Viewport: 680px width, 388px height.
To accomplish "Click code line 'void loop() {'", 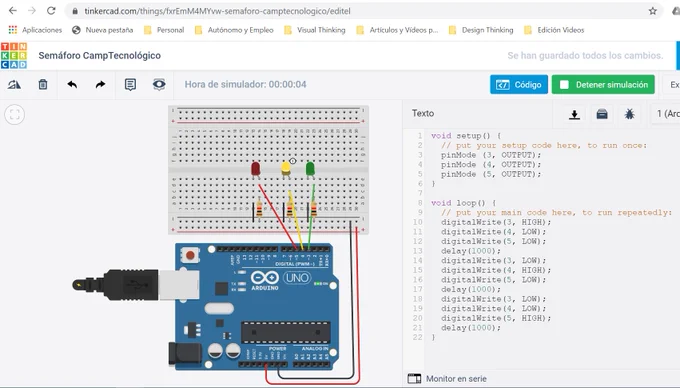I will 463,203.
